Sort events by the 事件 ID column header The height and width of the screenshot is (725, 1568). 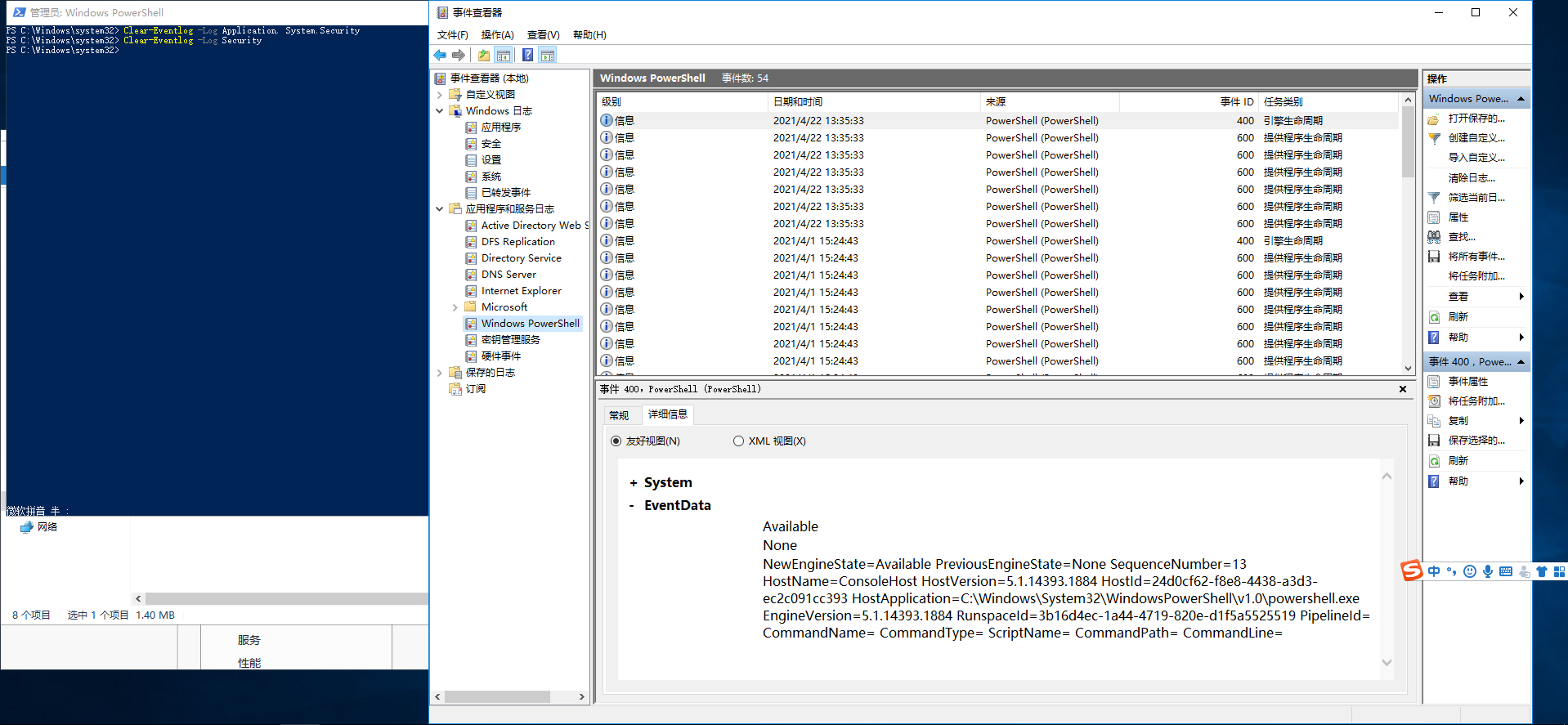(x=1189, y=102)
